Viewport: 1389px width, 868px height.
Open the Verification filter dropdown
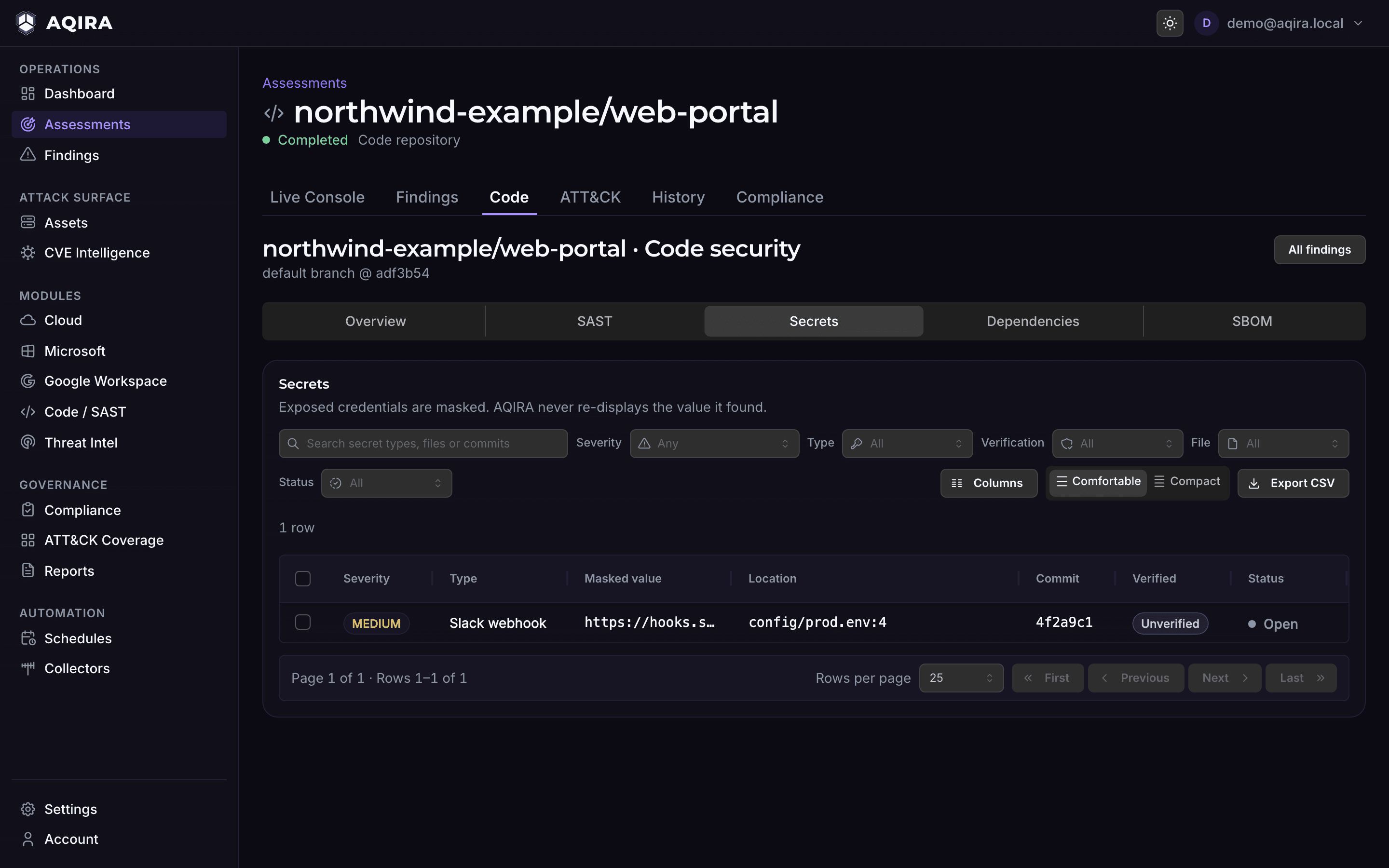click(x=1117, y=444)
